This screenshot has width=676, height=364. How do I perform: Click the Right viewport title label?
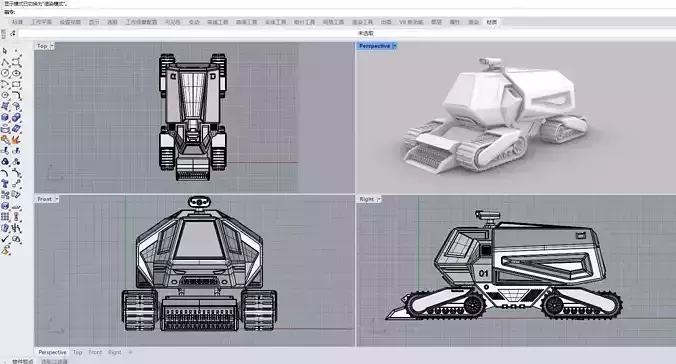pos(366,199)
